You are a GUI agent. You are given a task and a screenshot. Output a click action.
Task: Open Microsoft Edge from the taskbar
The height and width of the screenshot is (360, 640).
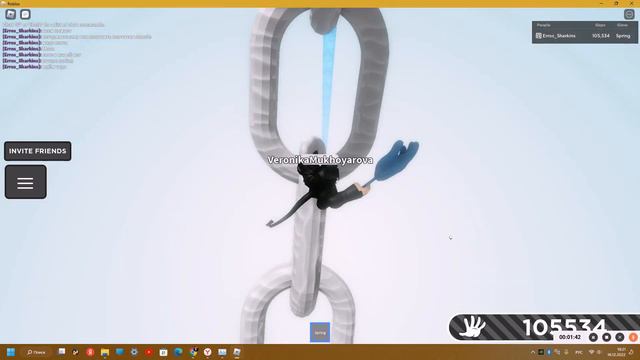coord(178,352)
